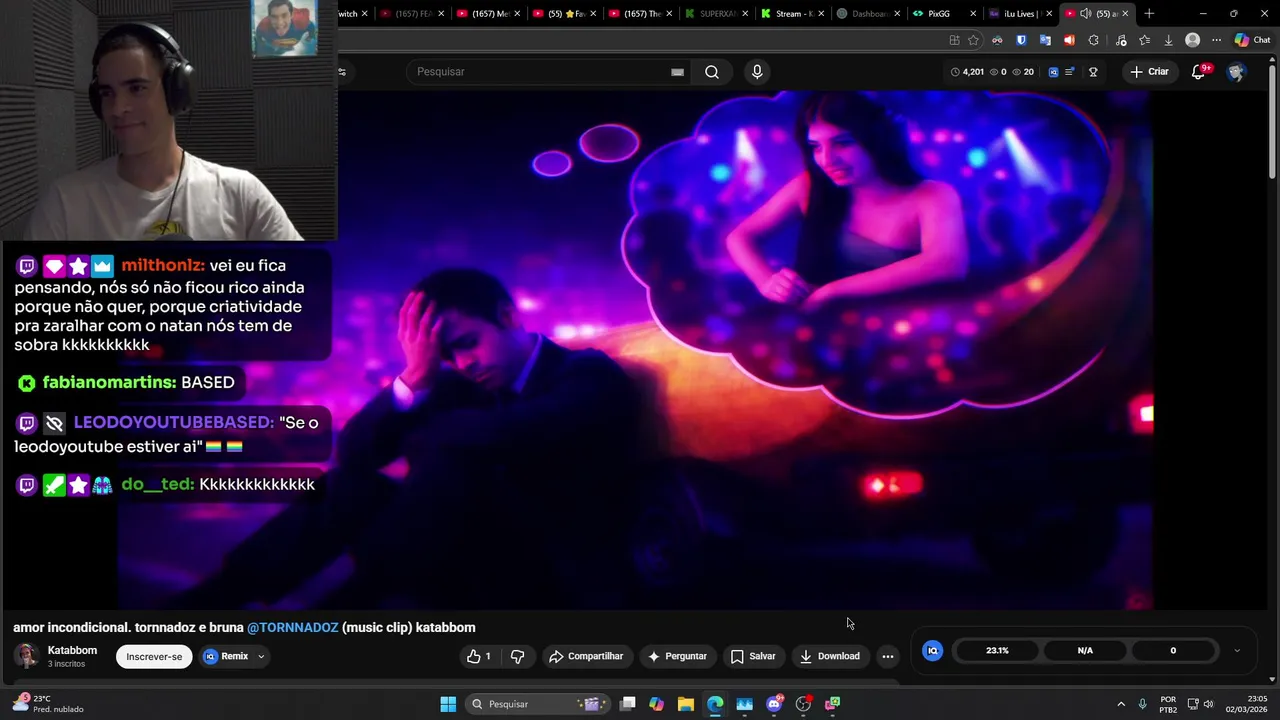
Task: Click the N/A stat pill
Action: tap(1085, 651)
